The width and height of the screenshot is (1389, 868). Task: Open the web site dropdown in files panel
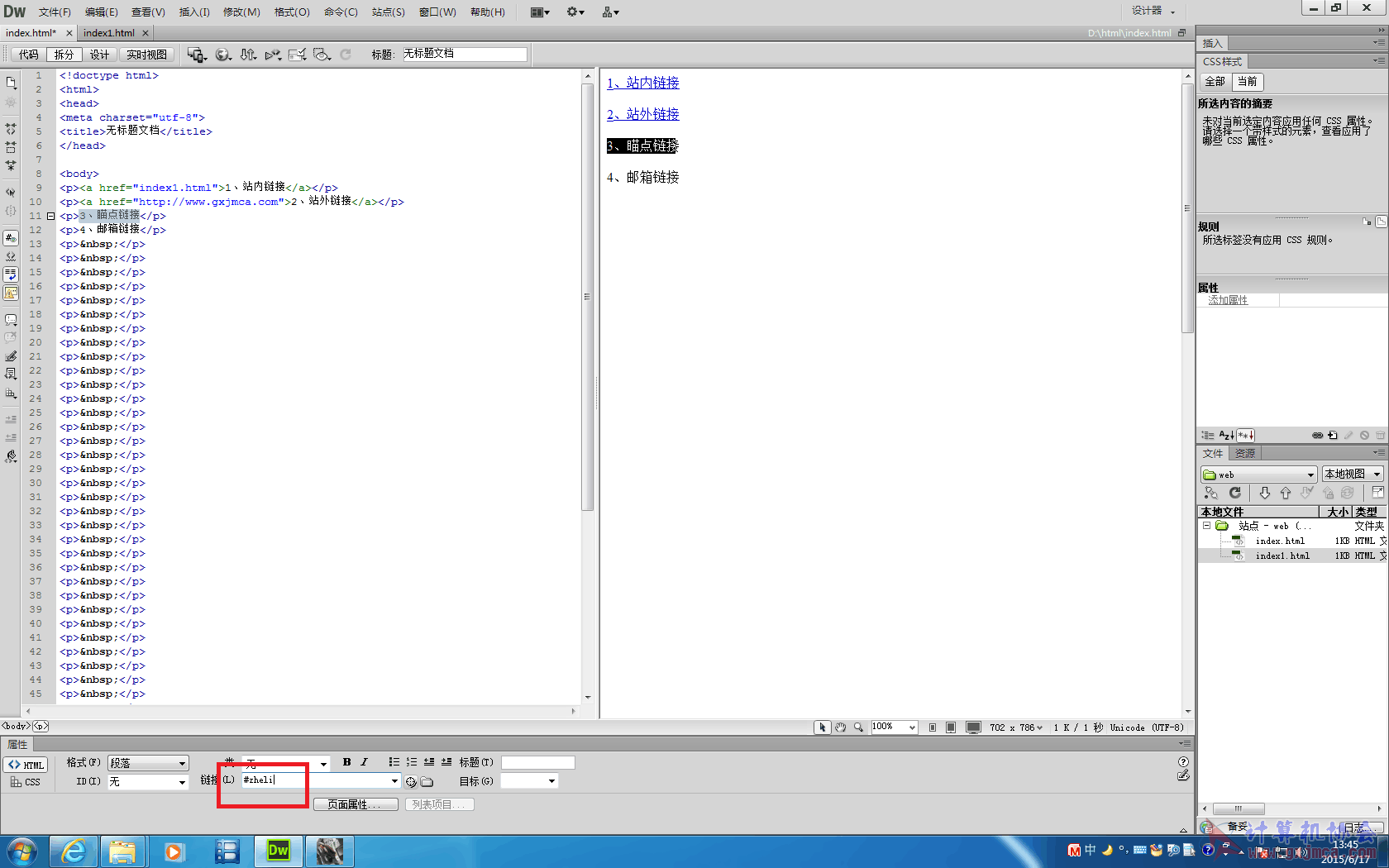tap(1258, 475)
